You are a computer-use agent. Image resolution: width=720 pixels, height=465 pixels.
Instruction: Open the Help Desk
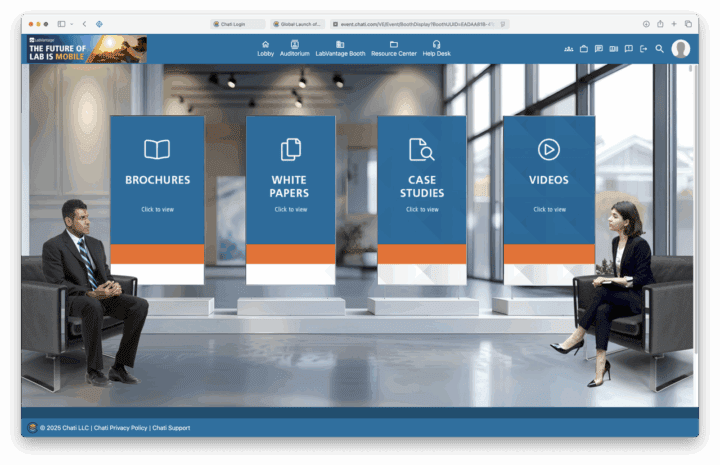pos(436,48)
